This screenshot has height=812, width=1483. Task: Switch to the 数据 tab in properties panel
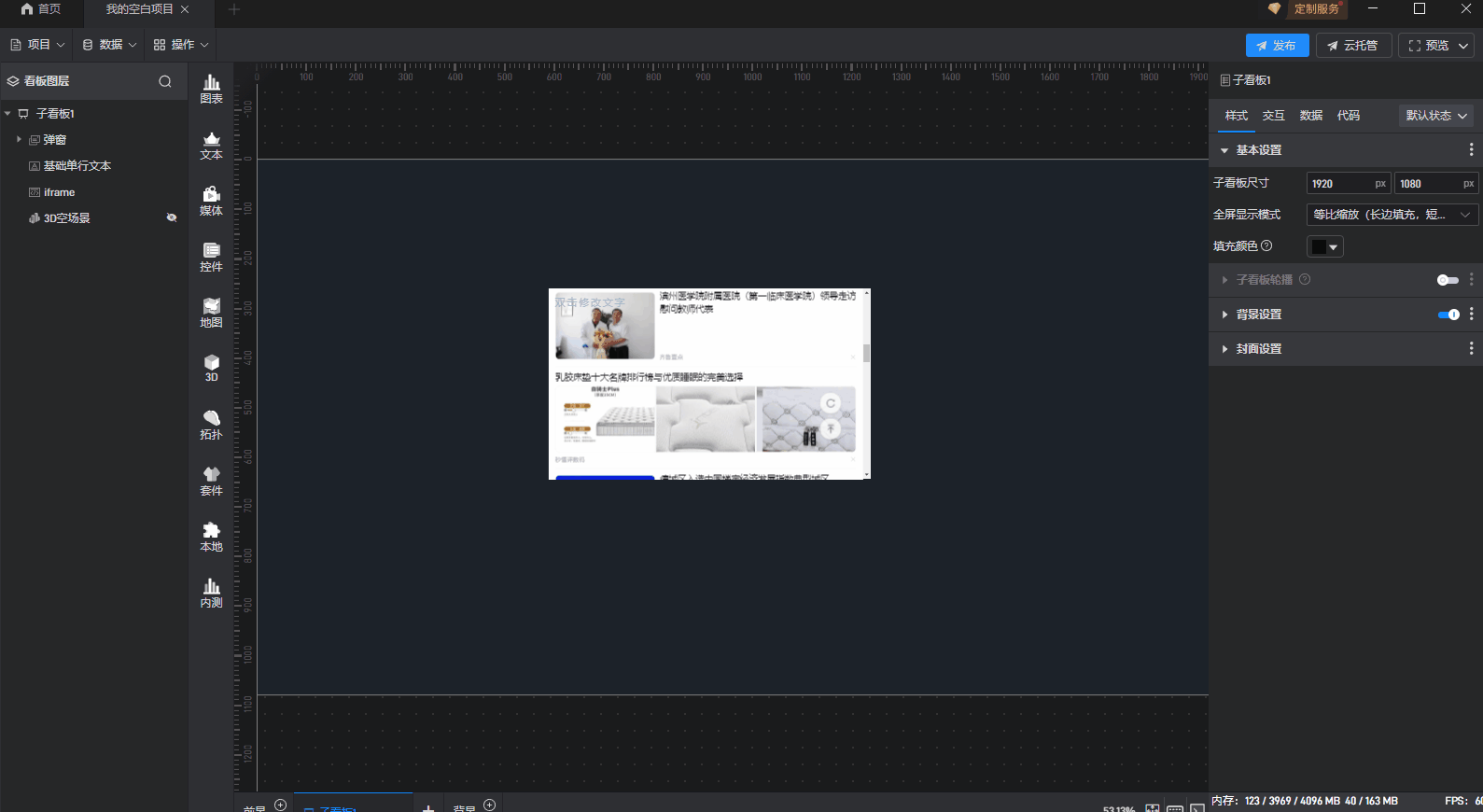[1311, 116]
